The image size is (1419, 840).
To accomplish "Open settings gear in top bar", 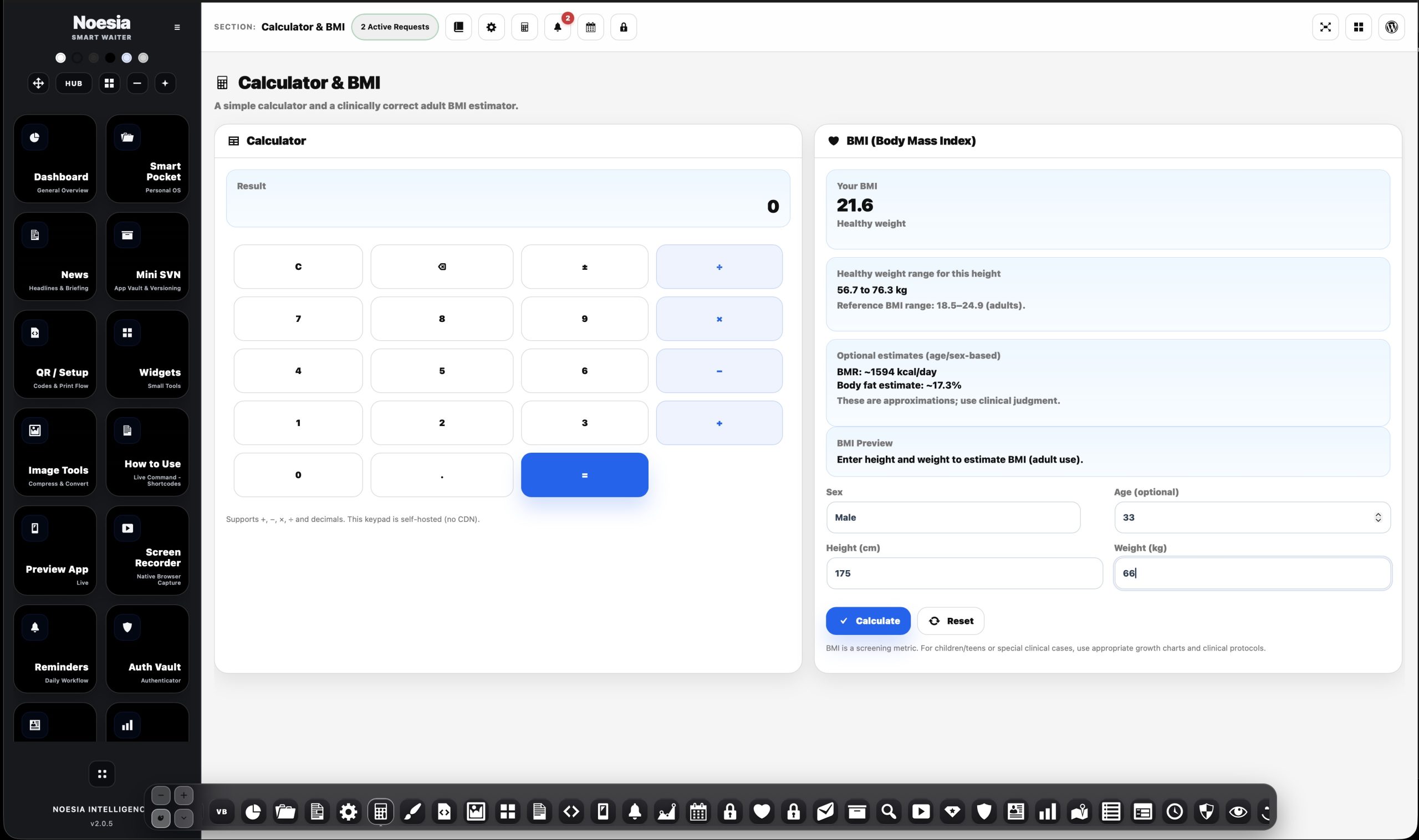I will 491,27.
